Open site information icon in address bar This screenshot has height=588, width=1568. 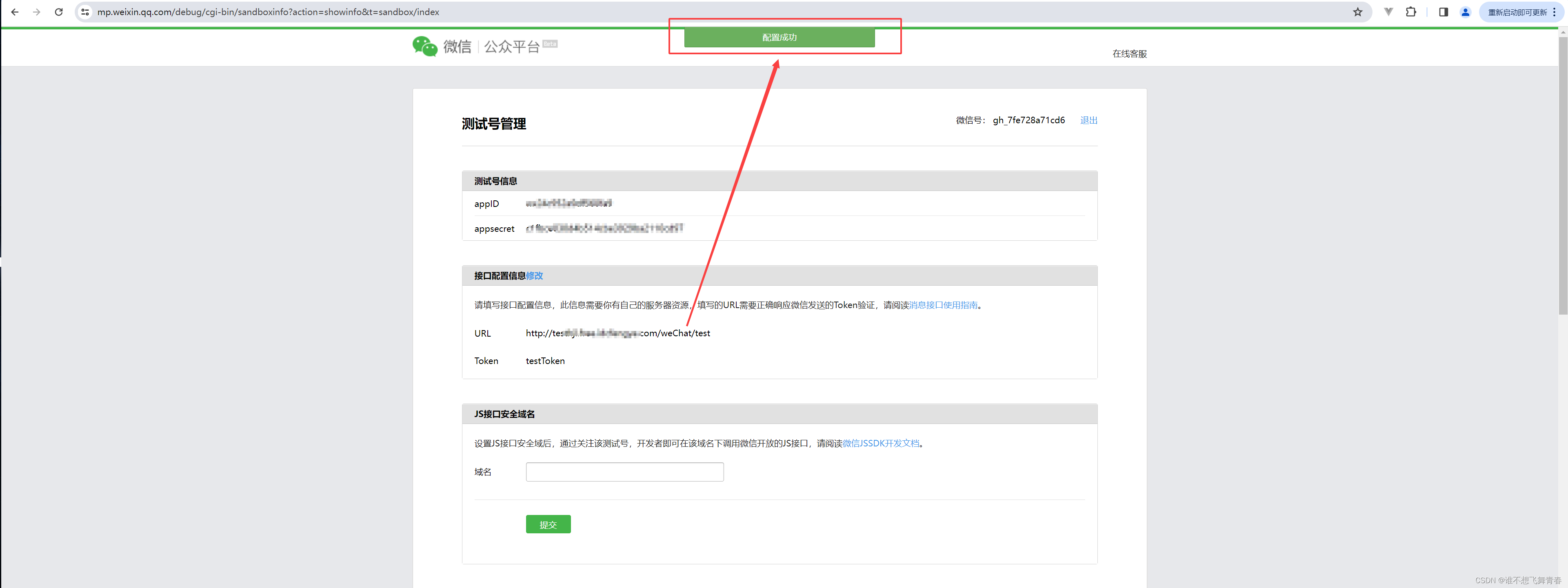click(85, 12)
